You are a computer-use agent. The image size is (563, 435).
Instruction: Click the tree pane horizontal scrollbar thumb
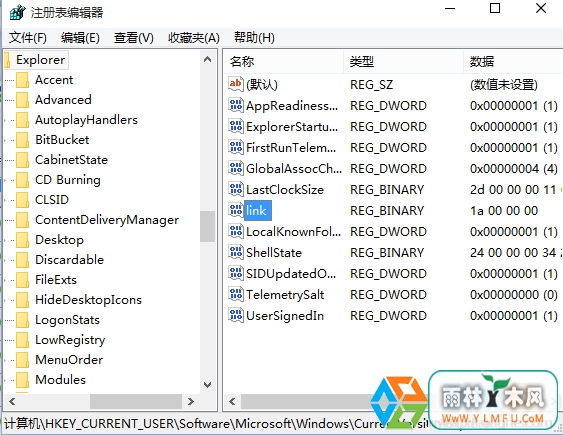coord(136,401)
